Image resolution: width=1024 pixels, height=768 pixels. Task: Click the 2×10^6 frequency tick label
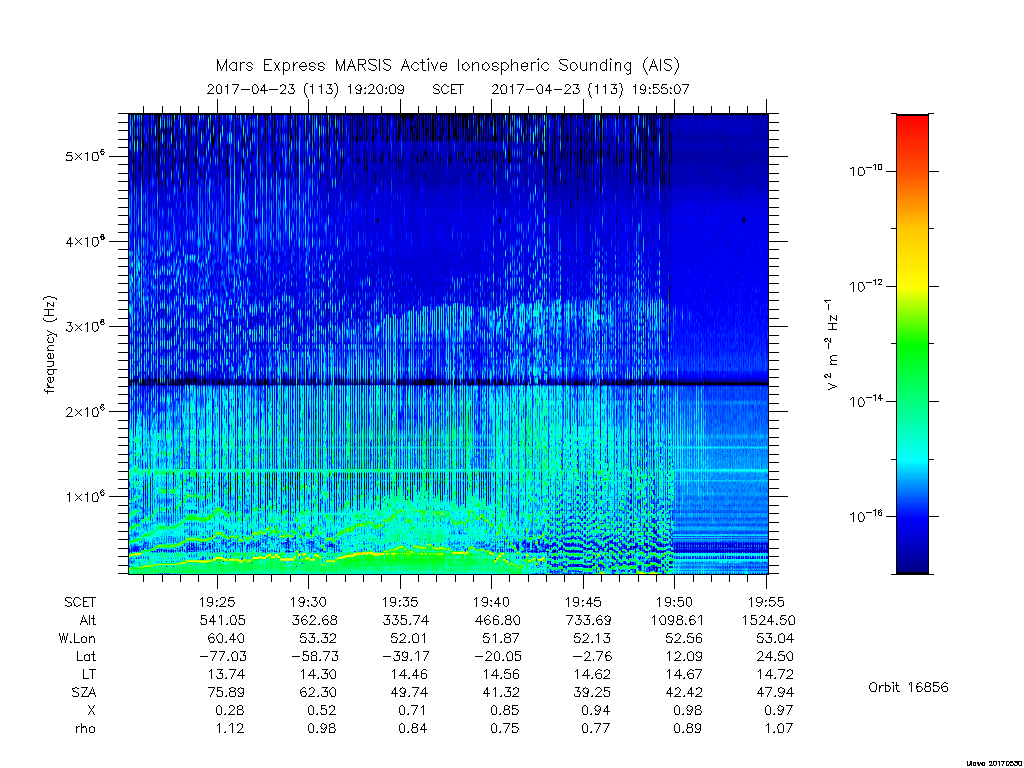click(x=85, y=411)
